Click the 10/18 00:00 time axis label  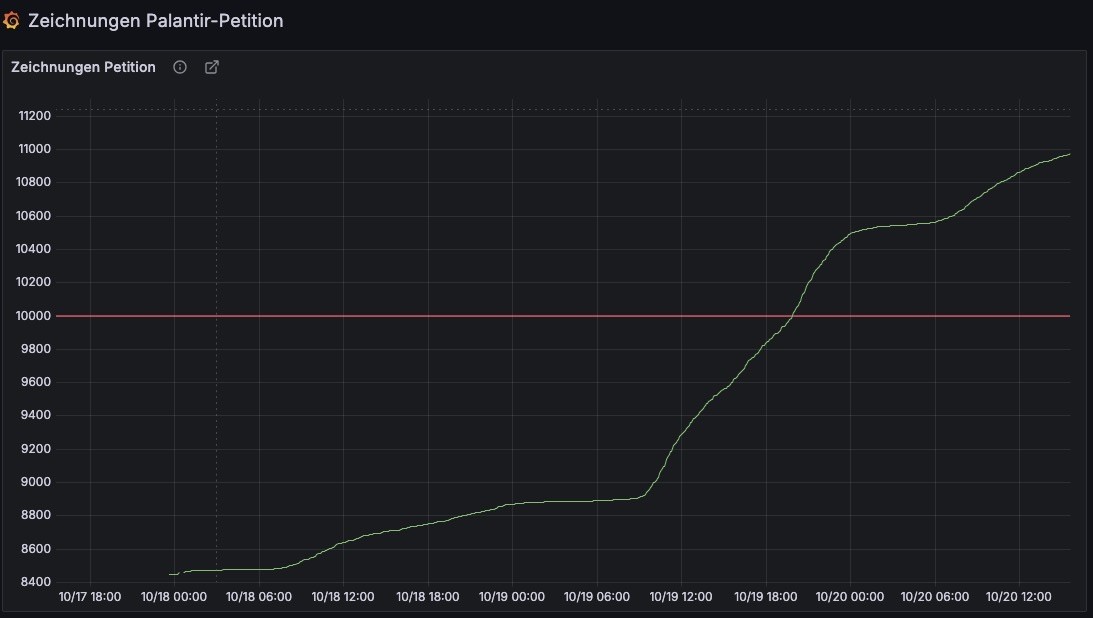(x=174, y=597)
